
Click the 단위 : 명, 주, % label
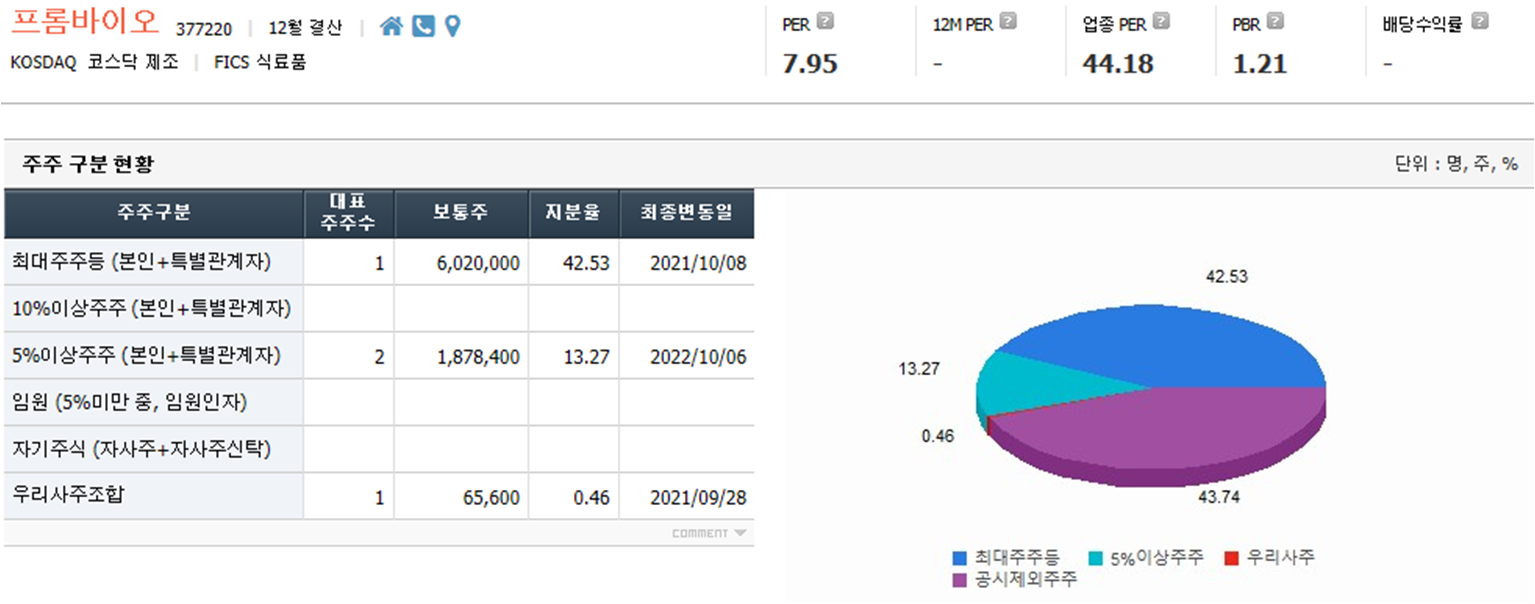(1456, 164)
